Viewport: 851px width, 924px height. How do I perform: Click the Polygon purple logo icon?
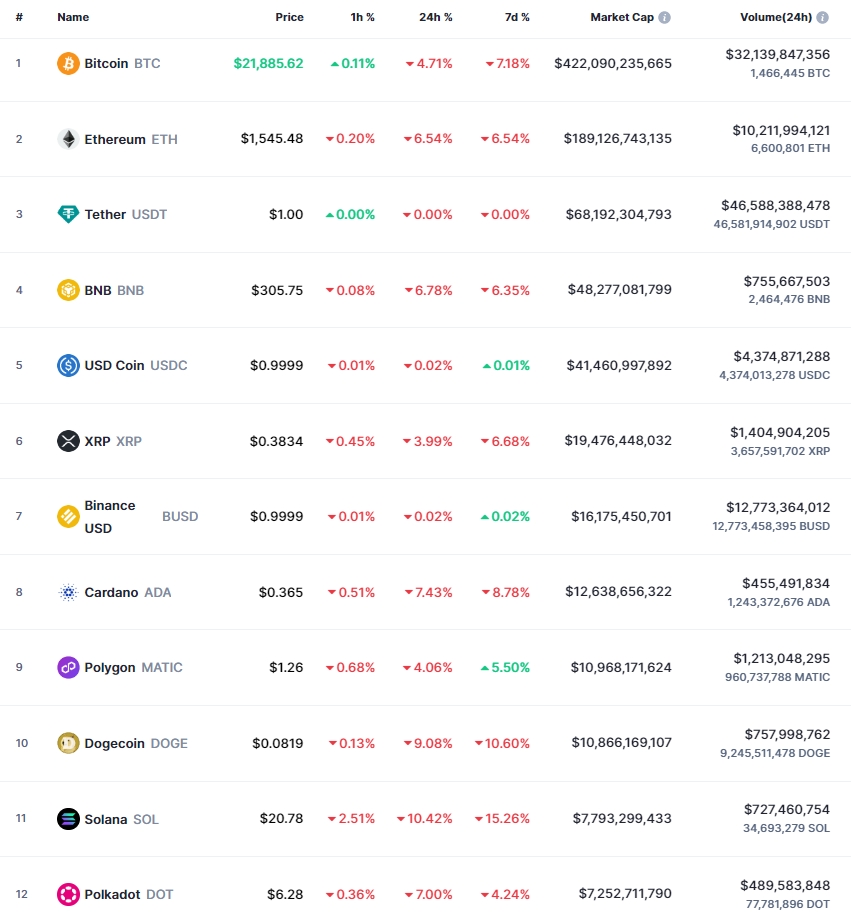(x=68, y=667)
